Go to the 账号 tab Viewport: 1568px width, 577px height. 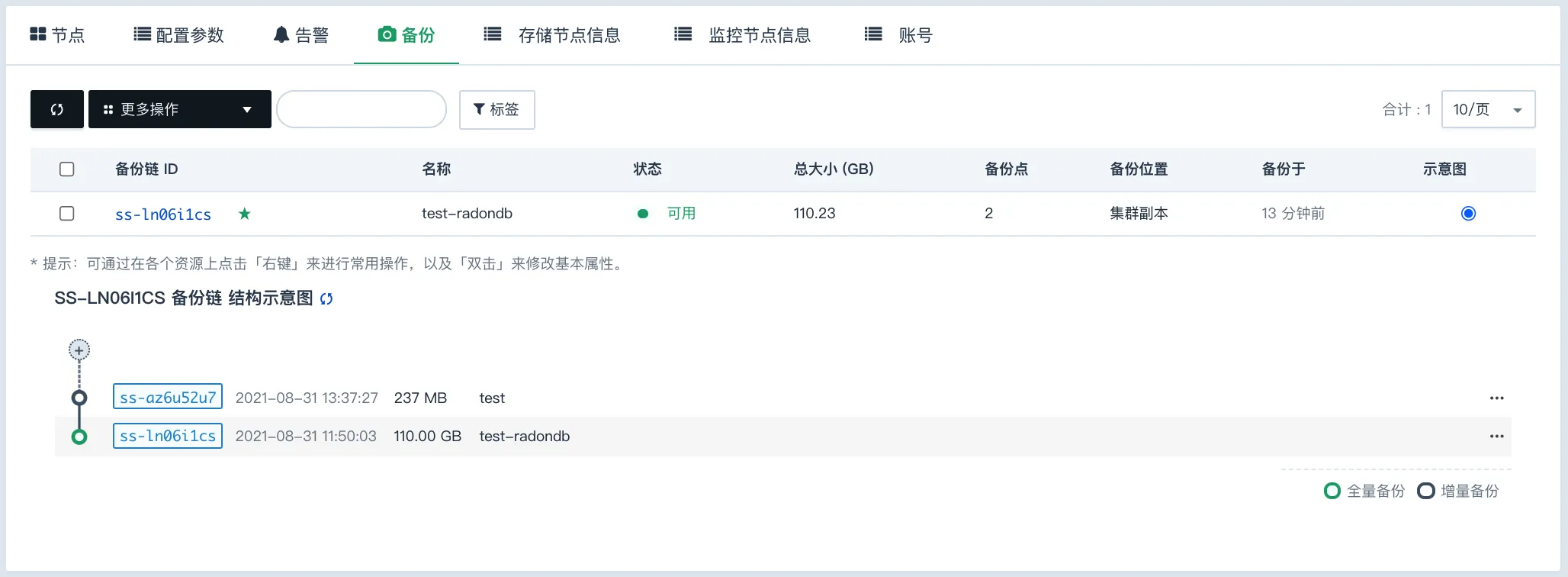coord(898,34)
